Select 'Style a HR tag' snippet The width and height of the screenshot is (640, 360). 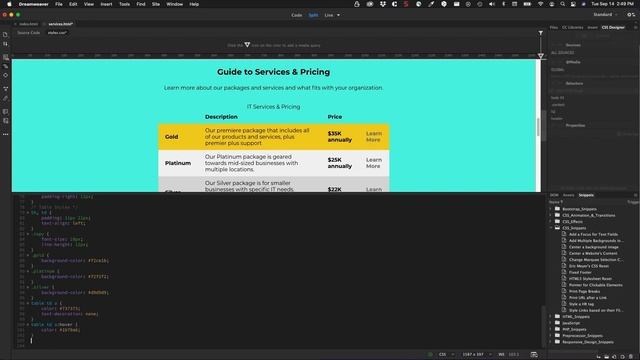[581, 304]
